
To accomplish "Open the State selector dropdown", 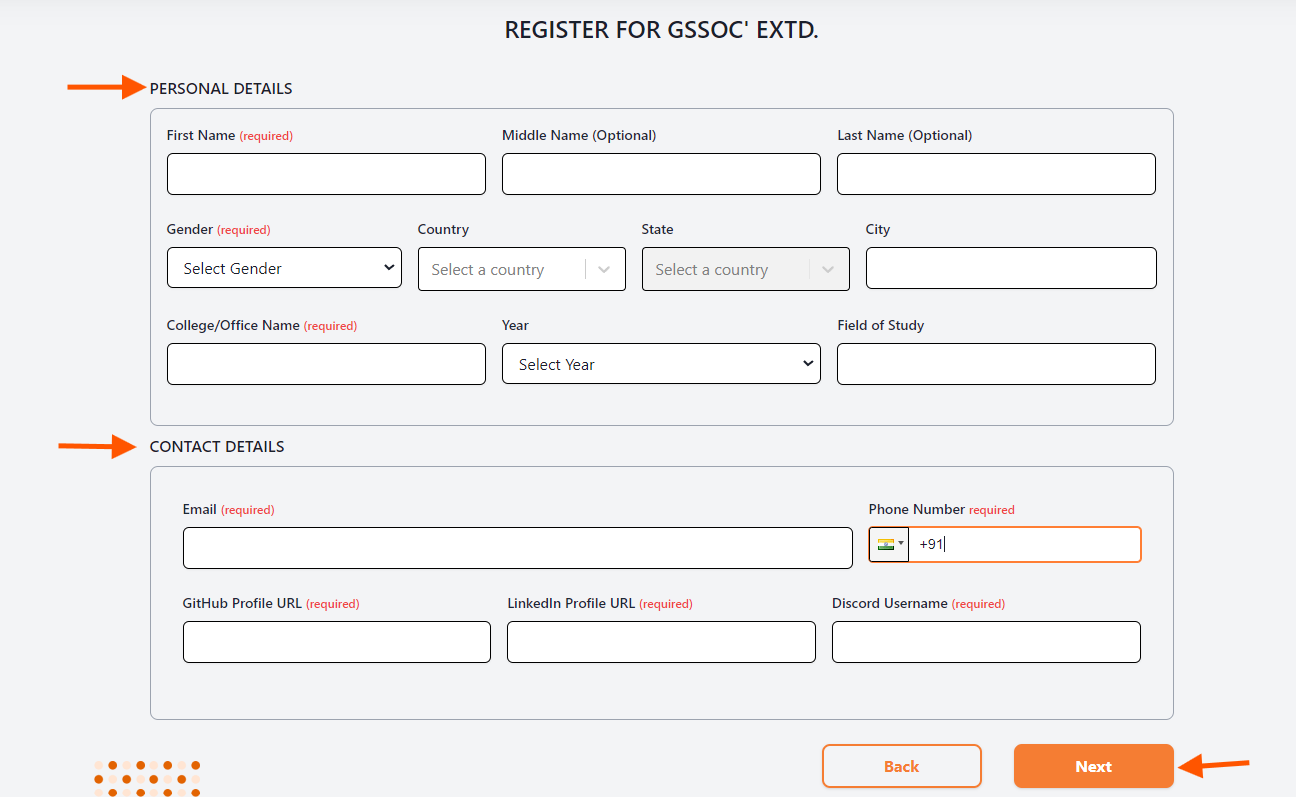I will (x=745, y=268).
